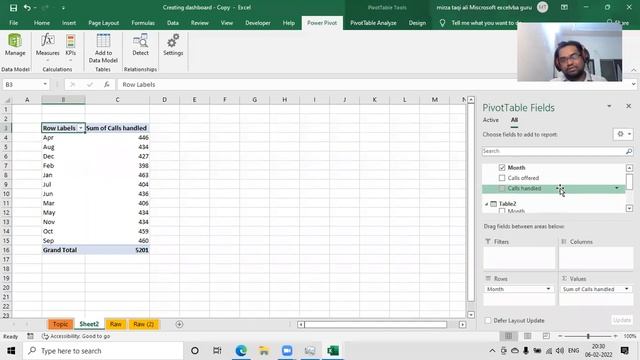Open Sum of Calls handled dropdown
This screenshot has height=360, width=640.
pos(627,289)
